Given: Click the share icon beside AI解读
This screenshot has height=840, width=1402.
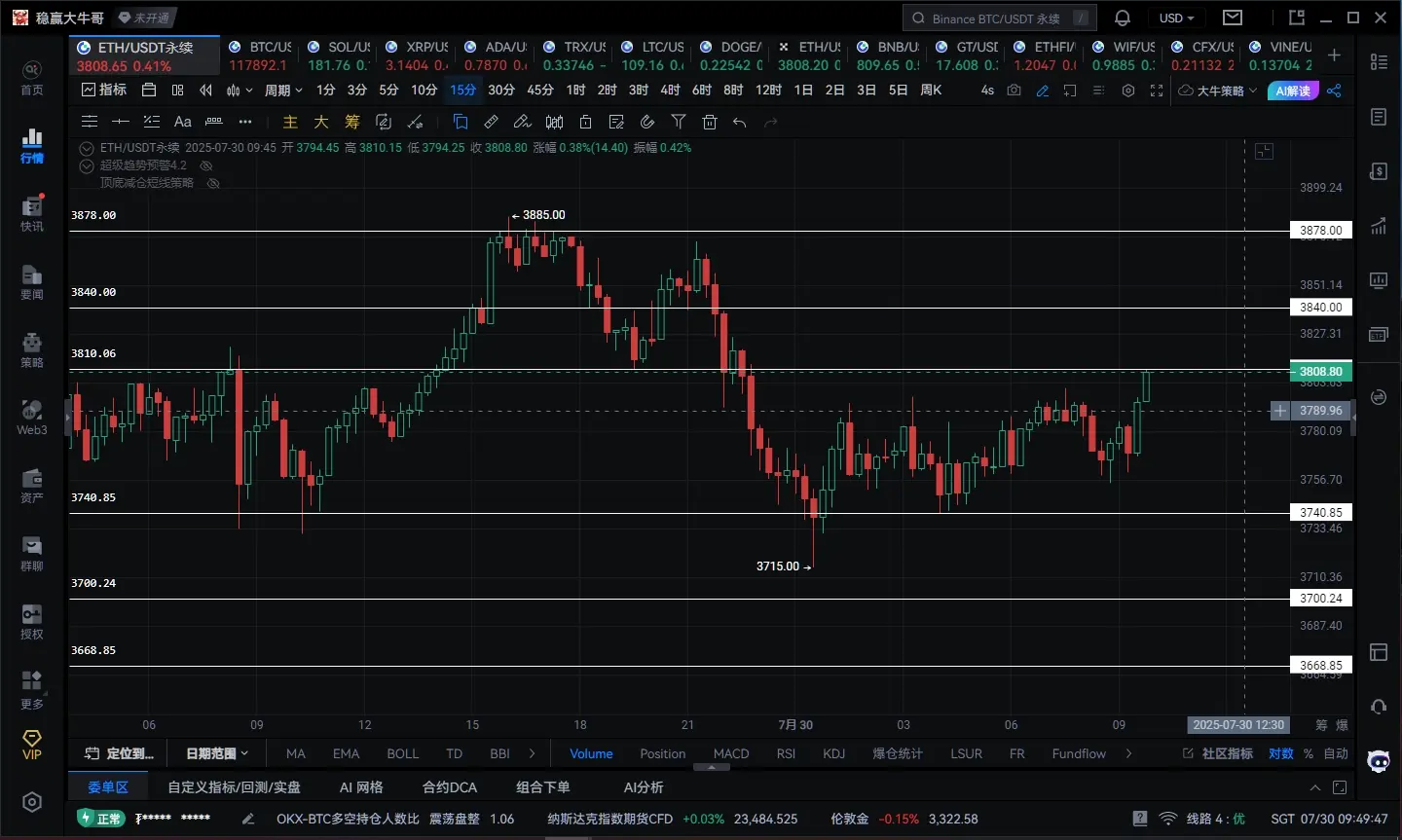Looking at the screenshot, I should pos(1334,91).
